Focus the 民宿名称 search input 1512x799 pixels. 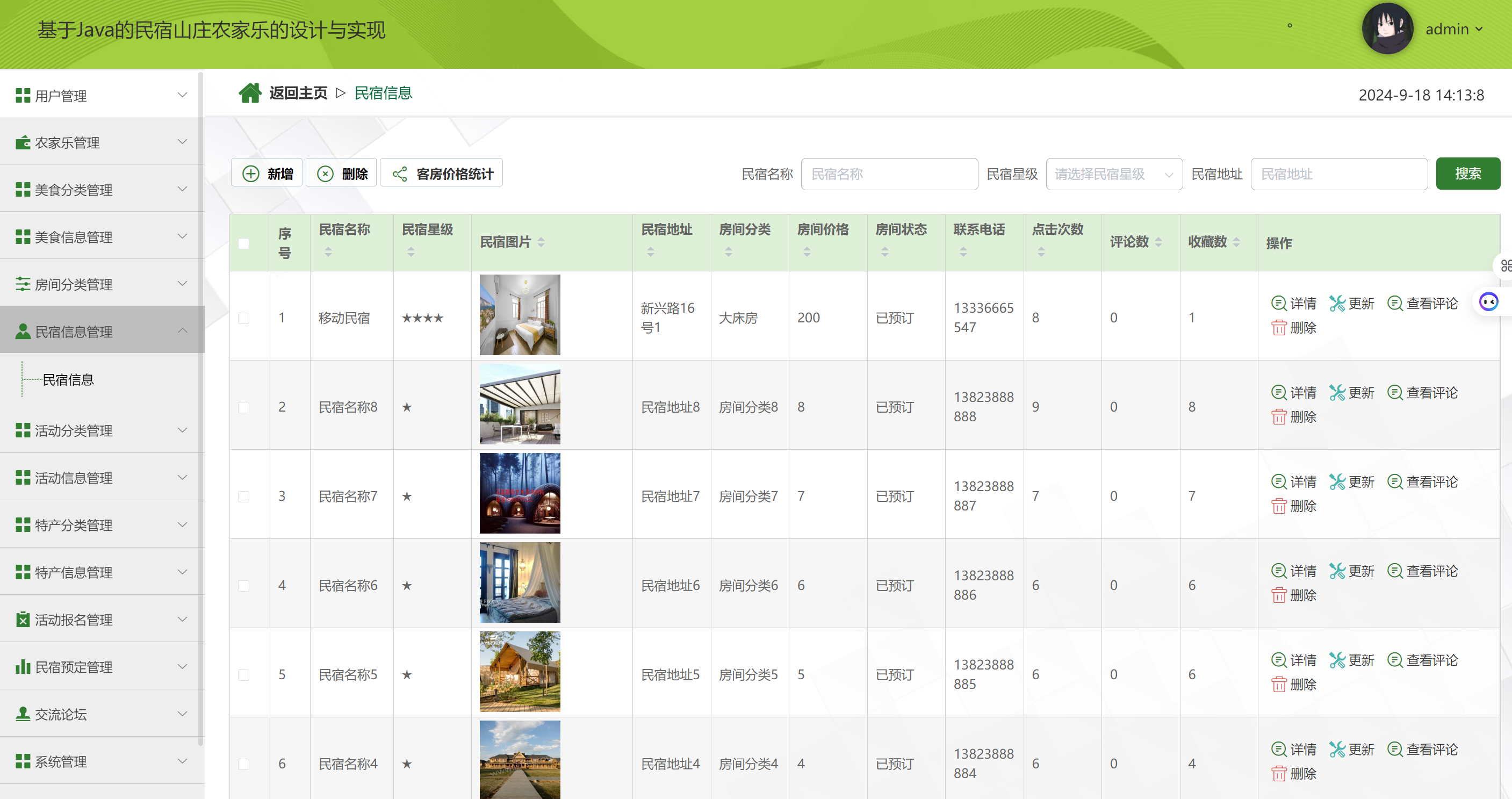click(889, 174)
